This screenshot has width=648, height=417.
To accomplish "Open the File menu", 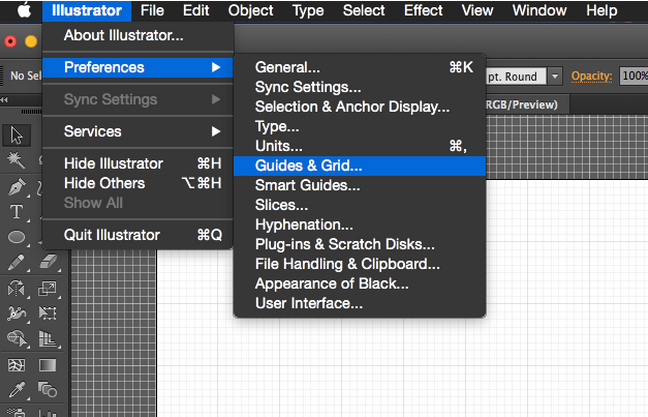I will point(152,10).
